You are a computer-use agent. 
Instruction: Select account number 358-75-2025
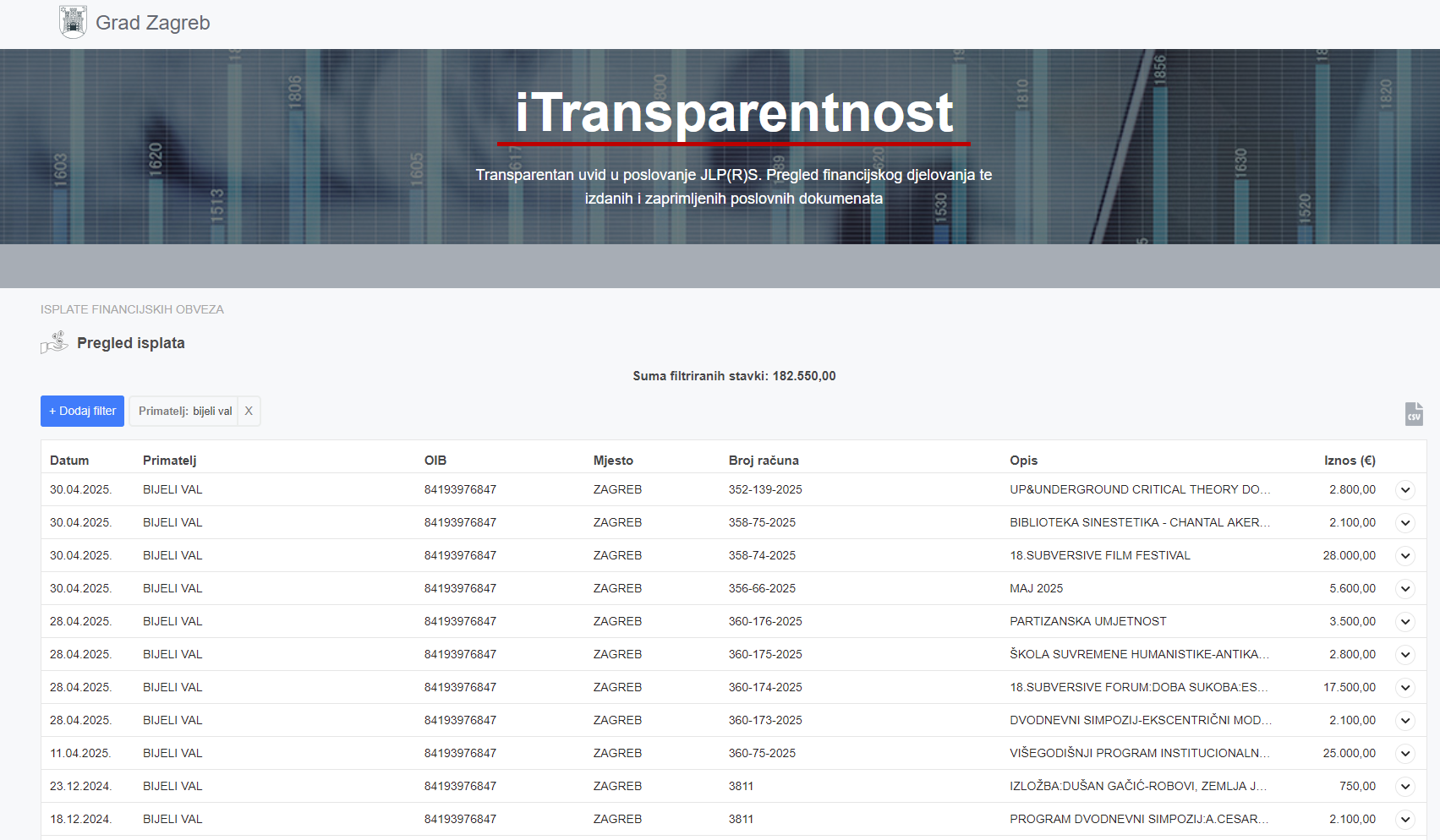762,522
